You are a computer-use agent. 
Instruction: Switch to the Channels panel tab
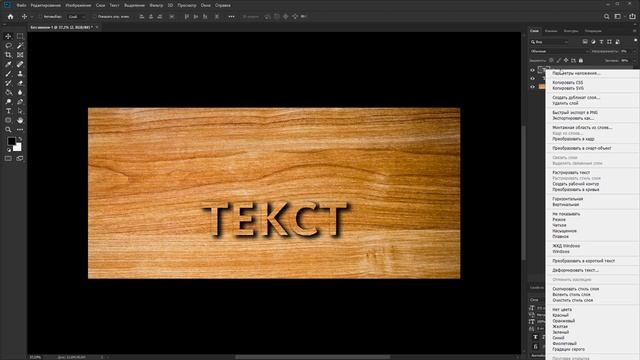[x=551, y=31]
